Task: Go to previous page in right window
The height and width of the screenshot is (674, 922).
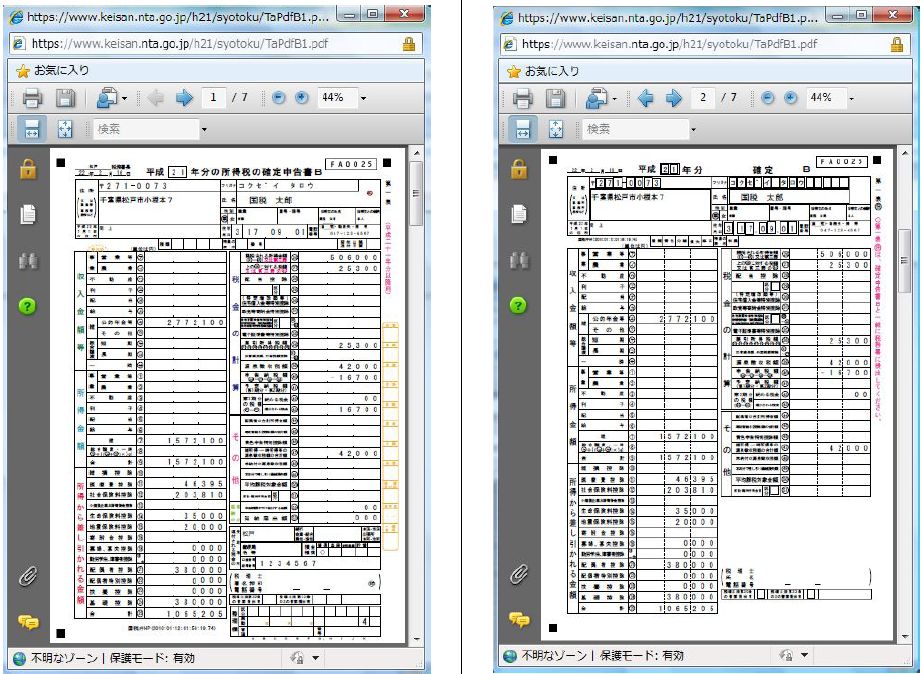Action: click(x=645, y=98)
